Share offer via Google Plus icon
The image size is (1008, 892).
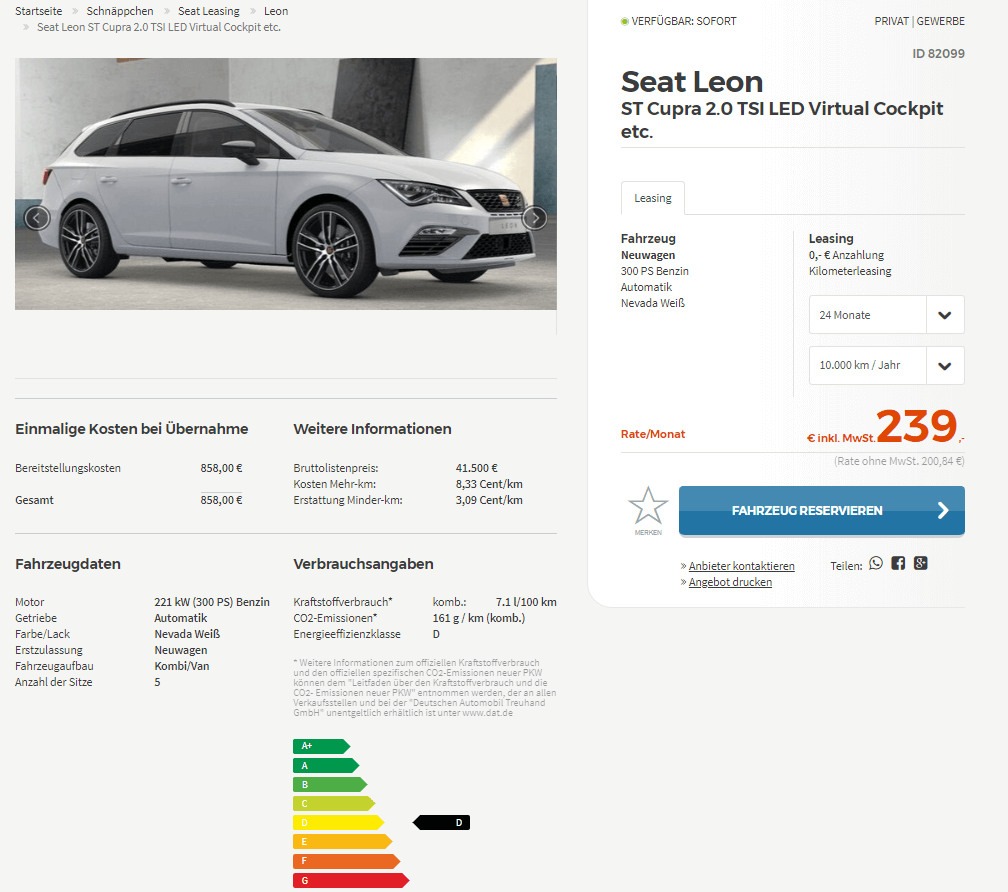point(921,564)
